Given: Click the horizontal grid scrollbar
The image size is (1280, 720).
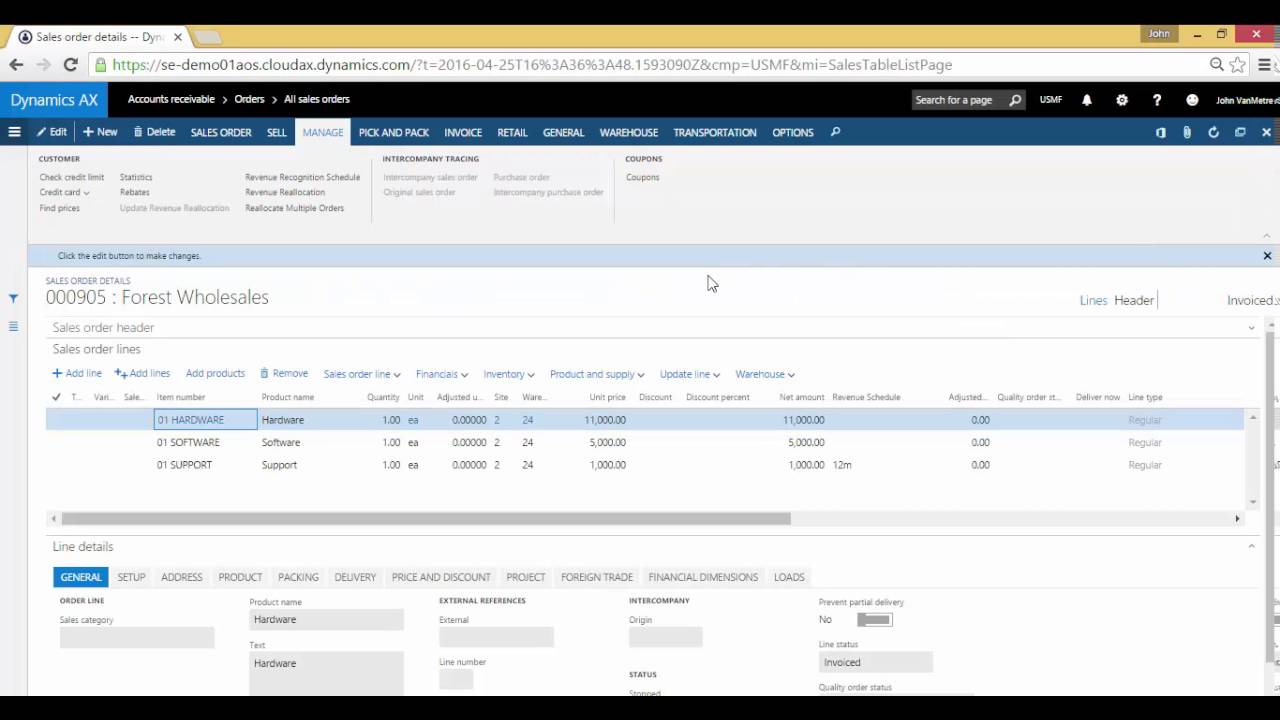Looking at the screenshot, I should coord(426,518).
